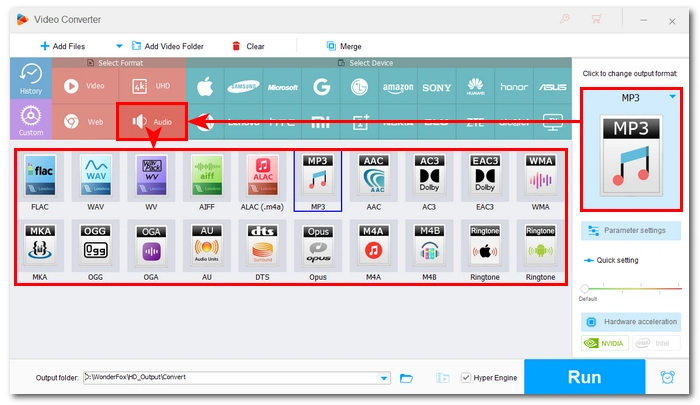Choose the WAV format icon
Viewport: 700px width, 405px height.
(x=96, y=176)
